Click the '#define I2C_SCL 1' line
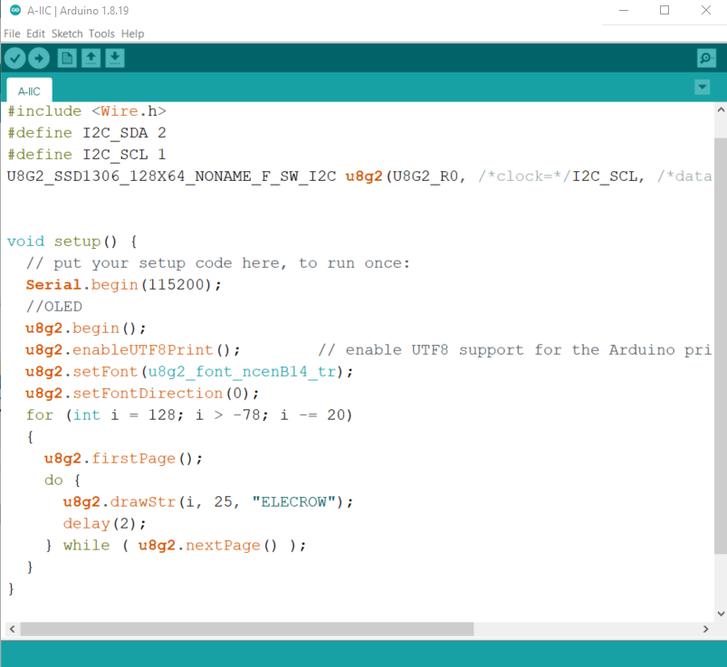Image resolution: width=727 pixels, height=667 pixels. 87,154
